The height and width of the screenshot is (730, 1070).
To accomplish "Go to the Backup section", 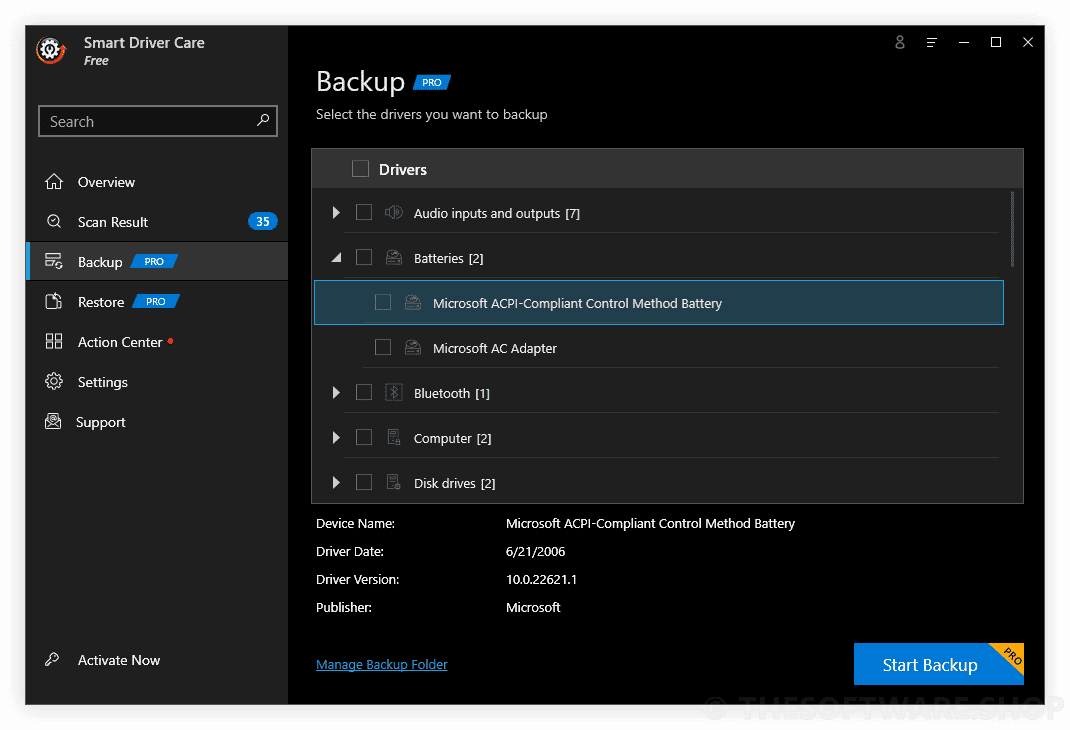I will [157, 261].
